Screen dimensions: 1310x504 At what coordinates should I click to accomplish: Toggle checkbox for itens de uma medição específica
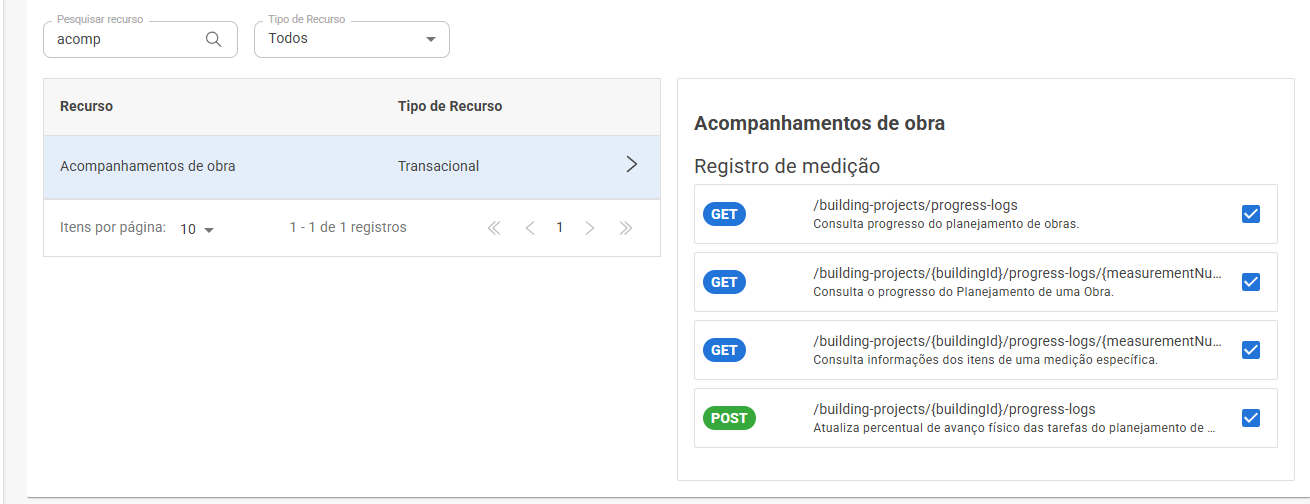tap(1250, 350)
